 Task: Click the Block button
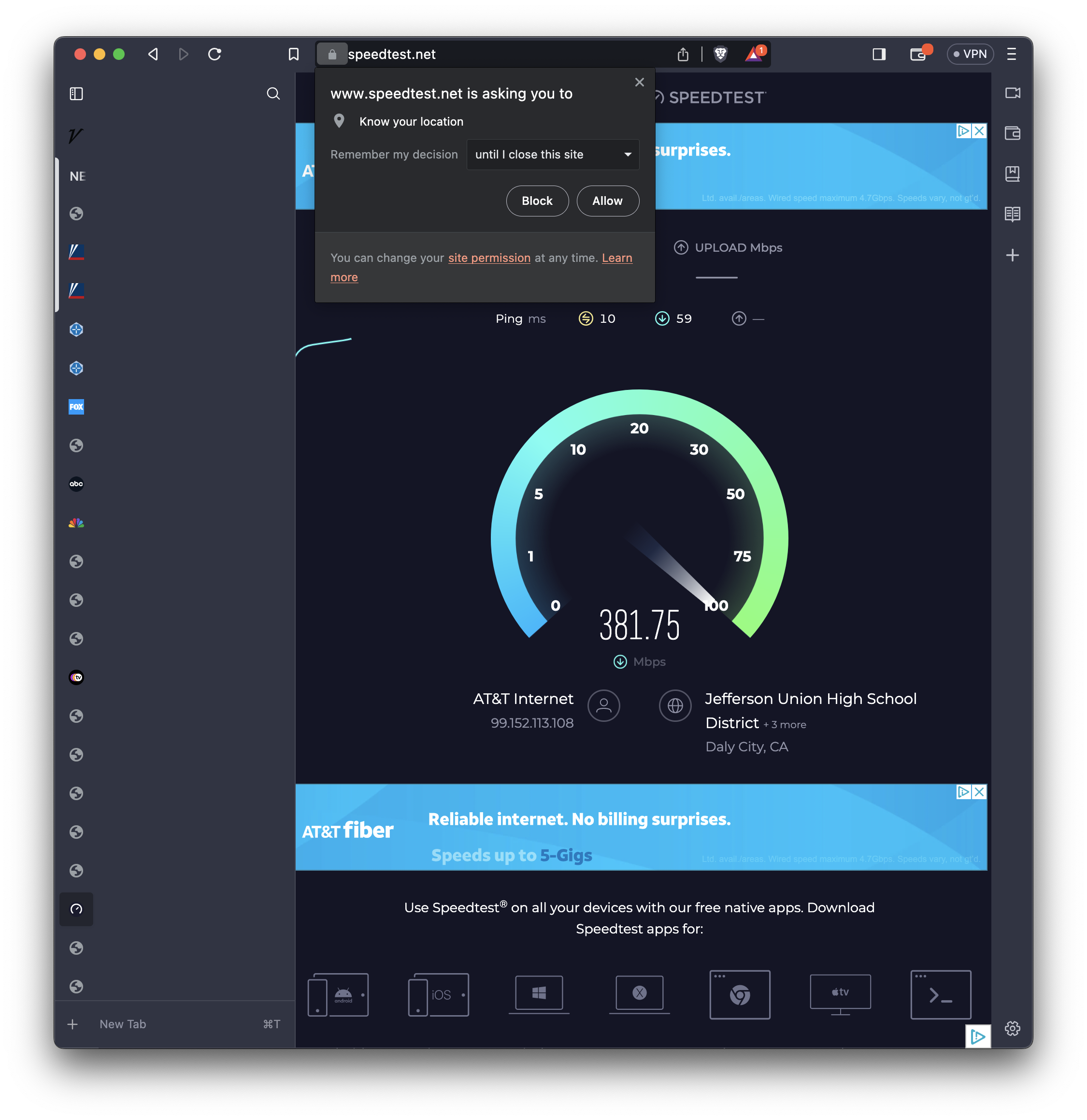[x=537, y=201]
